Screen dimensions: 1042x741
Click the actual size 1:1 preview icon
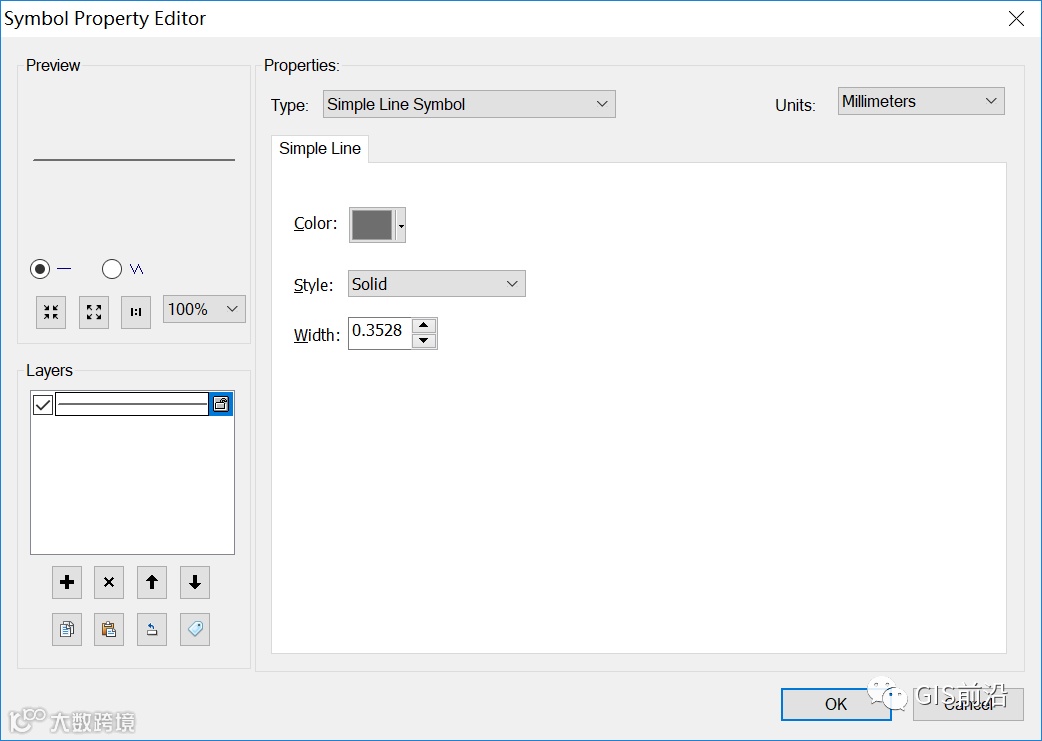tap(136, 312)
